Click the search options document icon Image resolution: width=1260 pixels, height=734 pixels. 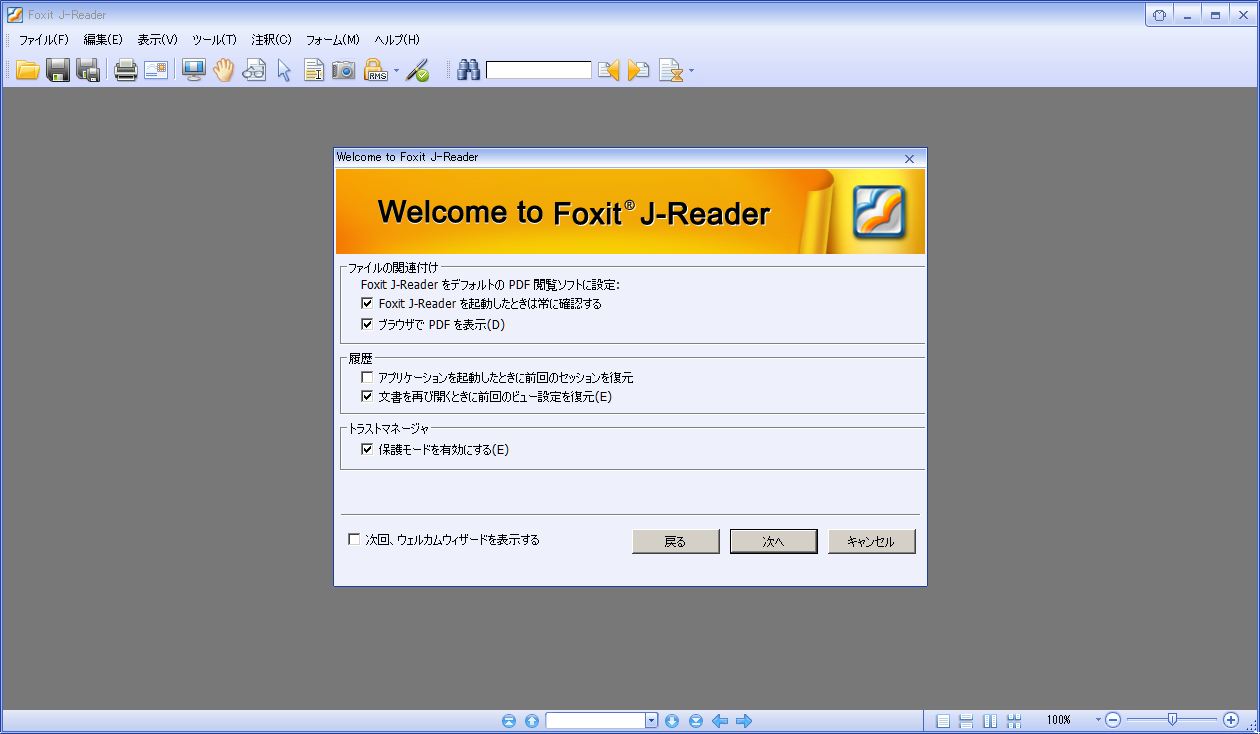coord(670,70)
